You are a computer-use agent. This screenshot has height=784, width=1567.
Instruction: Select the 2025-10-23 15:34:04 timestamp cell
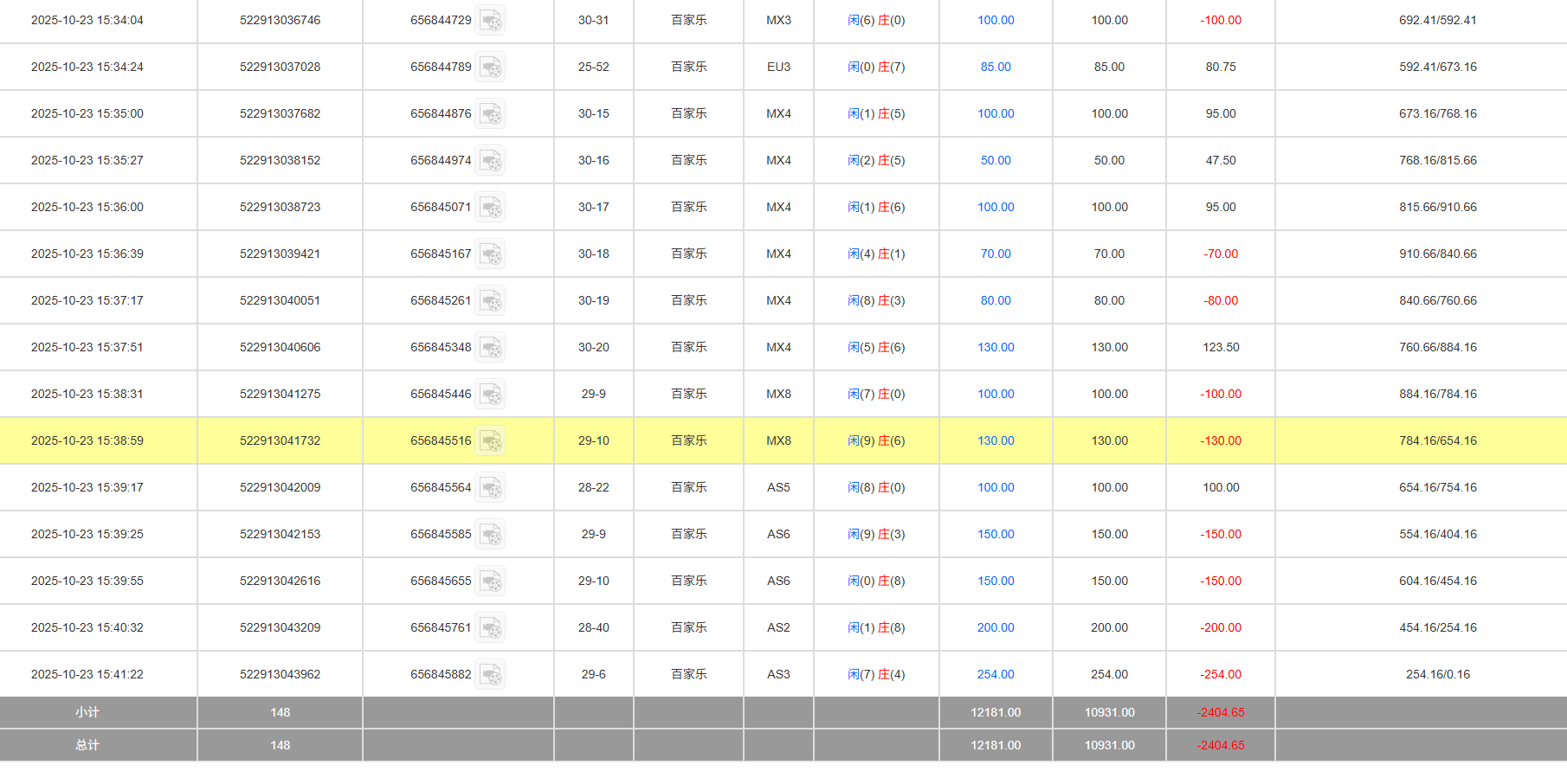[87, 20]
